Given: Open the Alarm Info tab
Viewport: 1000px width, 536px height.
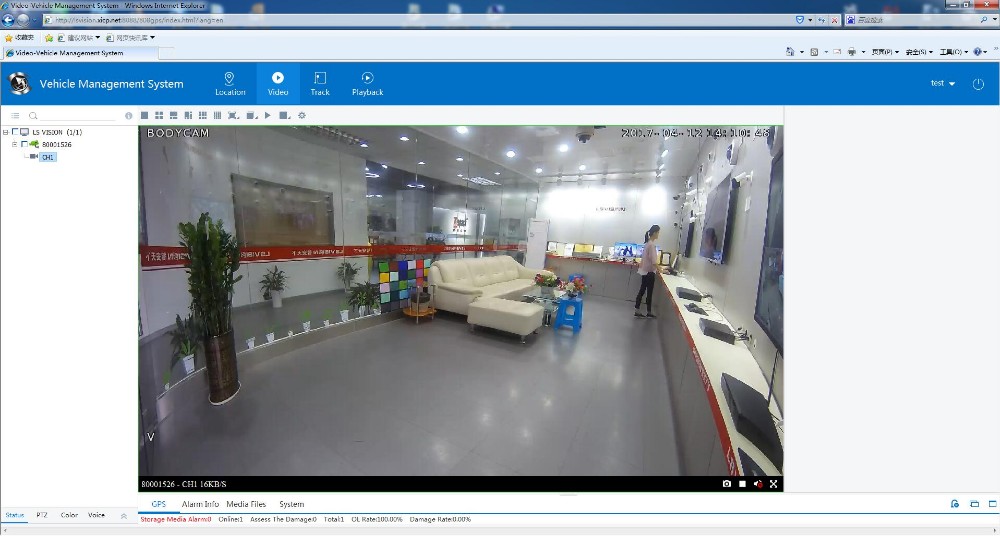Looking at the screenshot, I should [200, 504].
